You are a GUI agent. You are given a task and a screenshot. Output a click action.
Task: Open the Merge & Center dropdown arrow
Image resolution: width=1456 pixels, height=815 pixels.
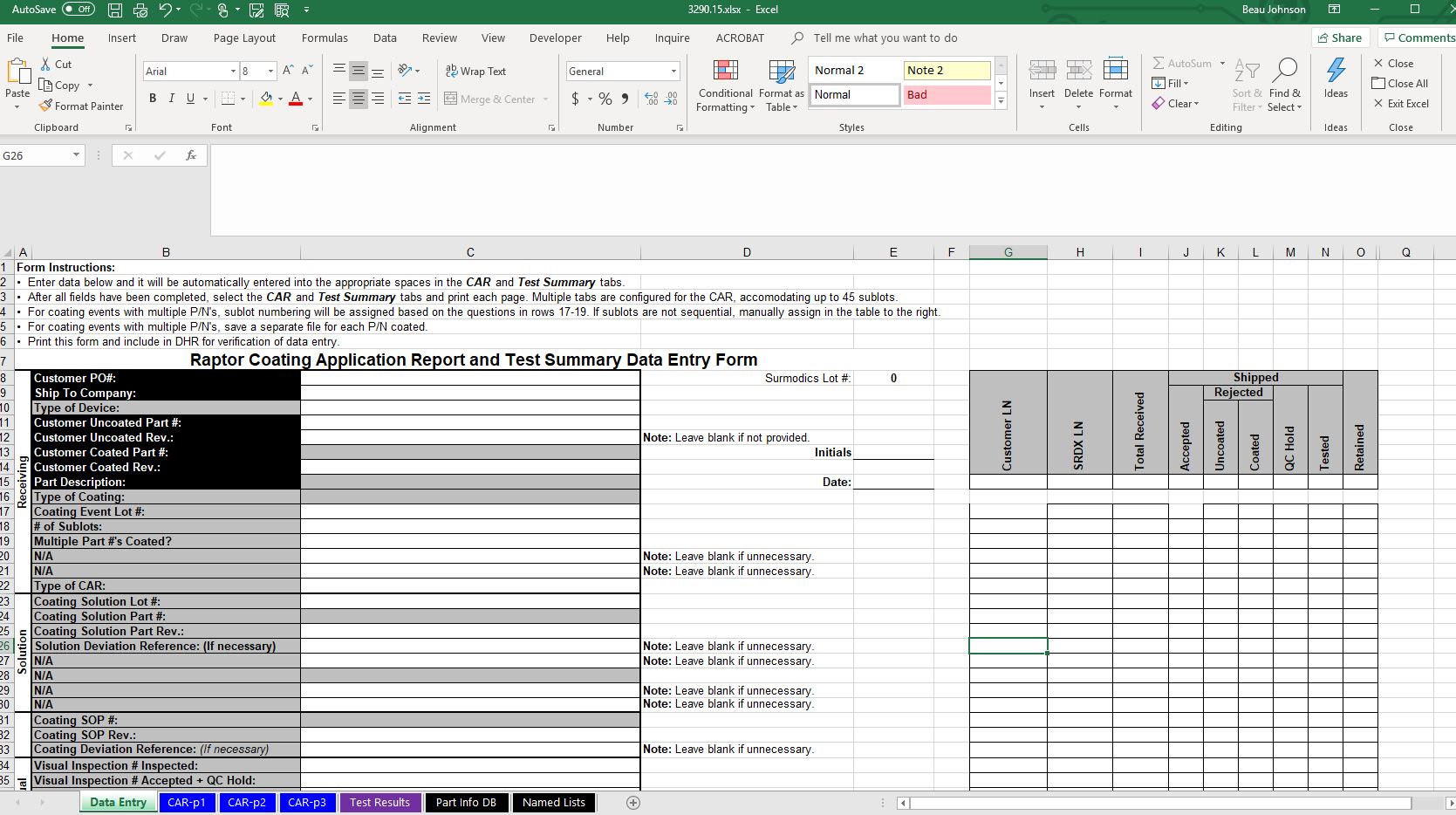tap(546, 99)
